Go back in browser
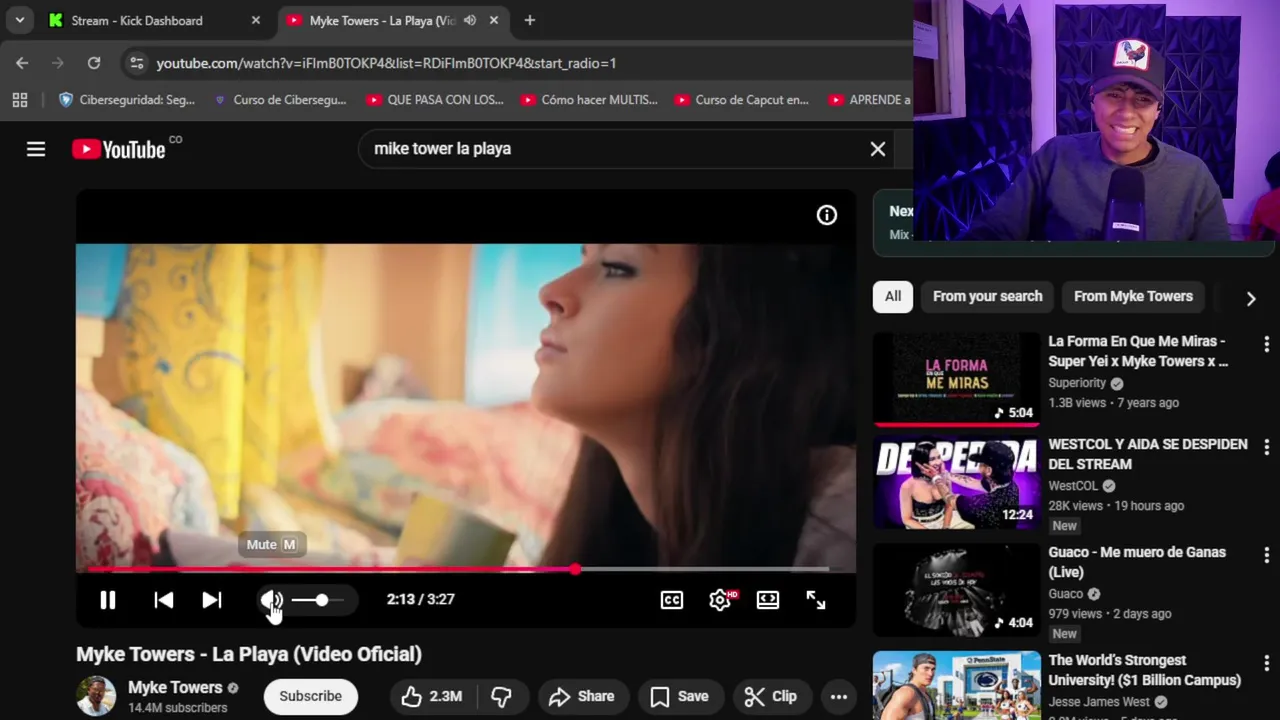The height and width of the screenshot is (720, 1280). (22, 63)
